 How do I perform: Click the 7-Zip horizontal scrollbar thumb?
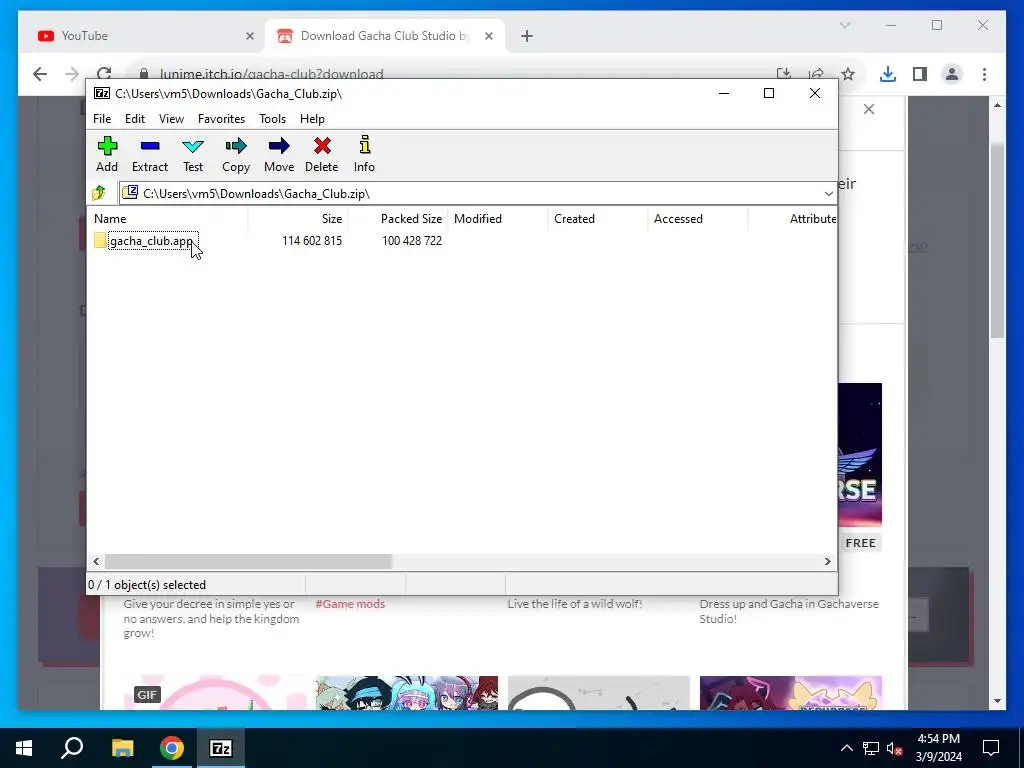click(x=248, y=562)
